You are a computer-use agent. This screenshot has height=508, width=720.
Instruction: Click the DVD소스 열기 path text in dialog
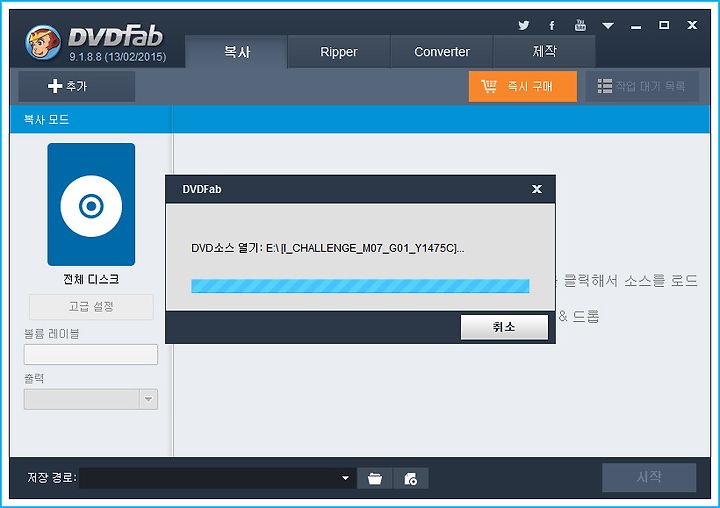327,248
